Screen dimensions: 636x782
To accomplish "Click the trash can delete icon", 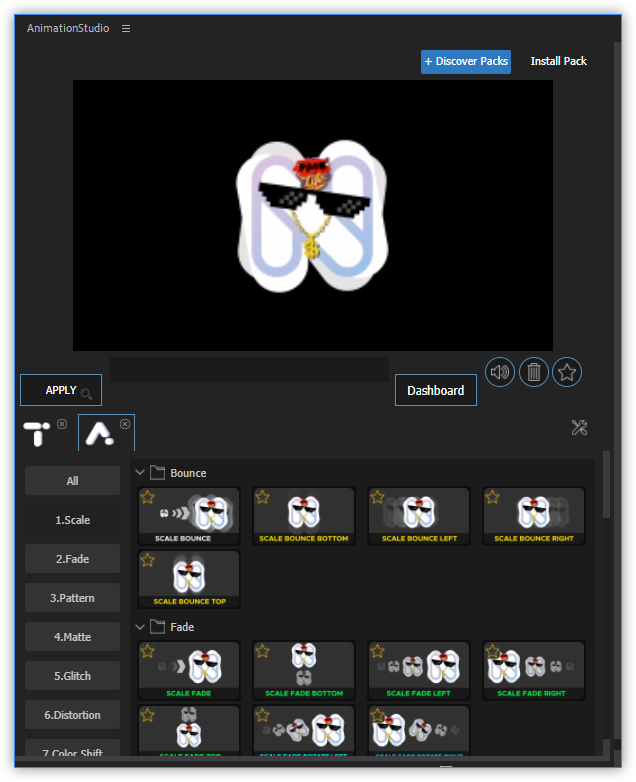I will (x=534, y=372).
